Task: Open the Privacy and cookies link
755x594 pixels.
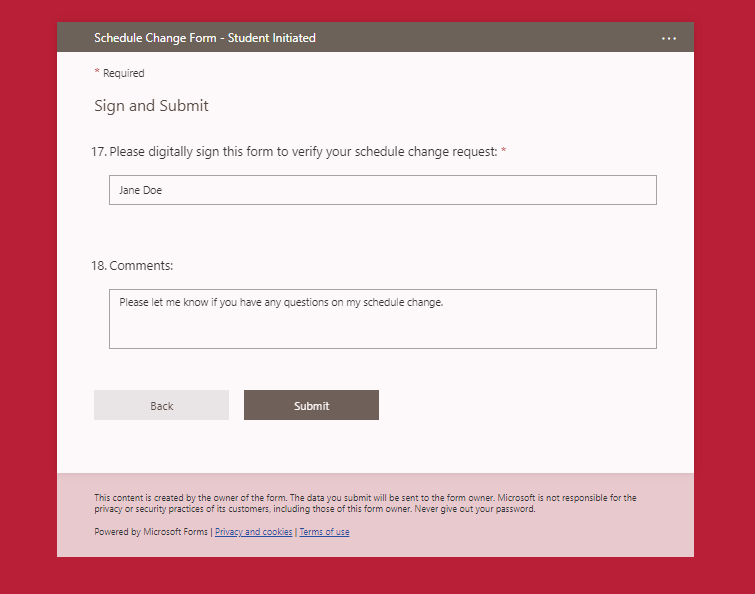Action: click(x=253, y=532)
